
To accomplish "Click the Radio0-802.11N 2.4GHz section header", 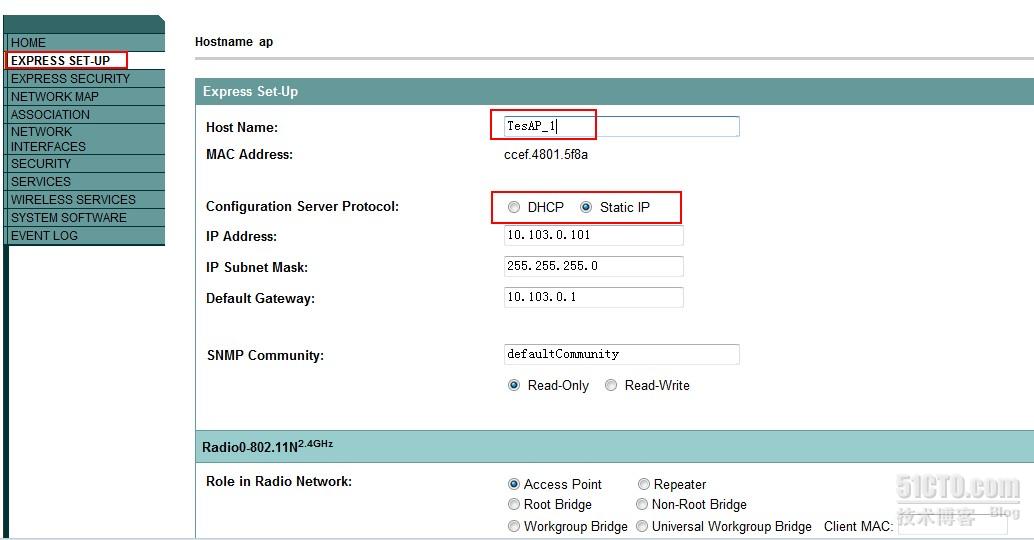I will tap(615, 446).
